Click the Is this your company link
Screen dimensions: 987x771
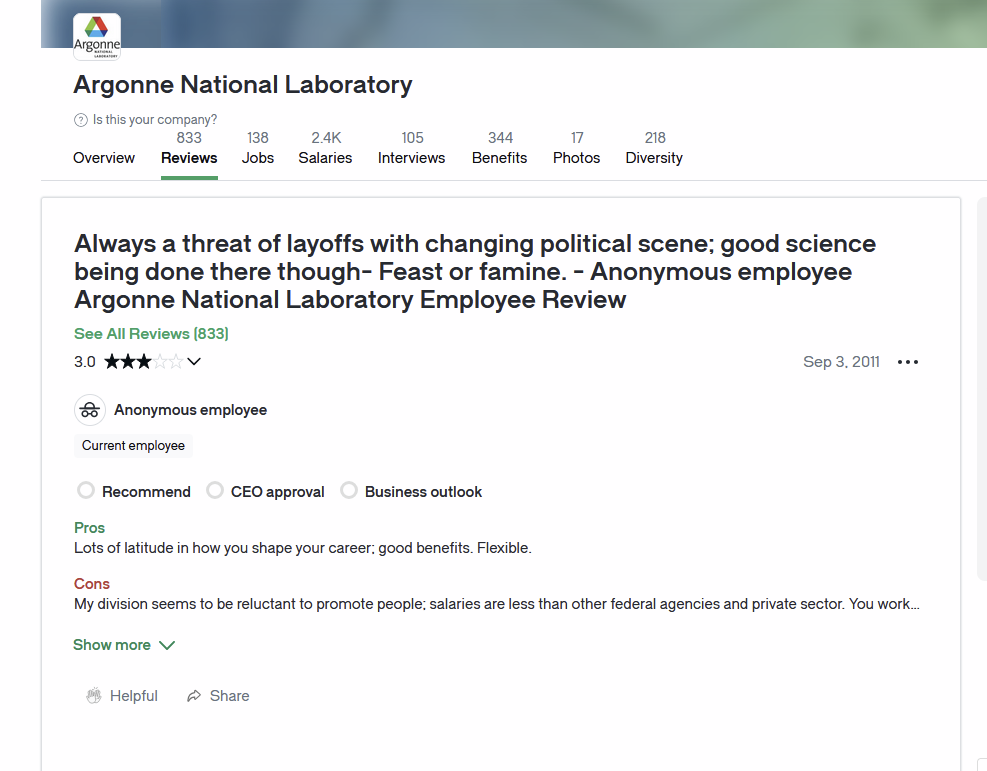click(154, 120)
